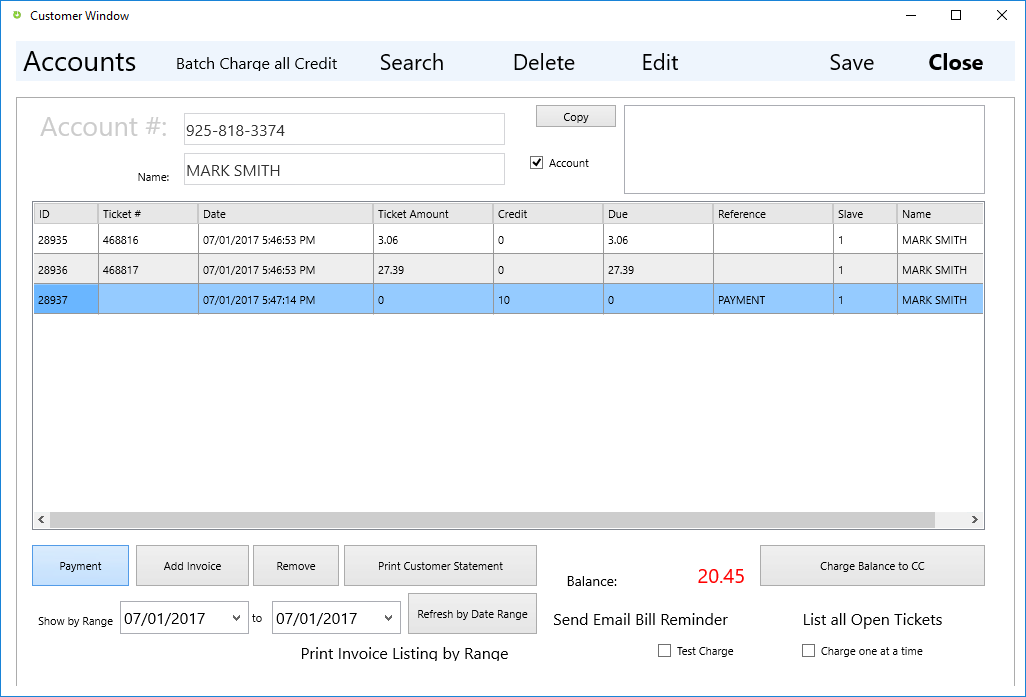This screenshot has width=1026, height=697.
Task: Click Print Invoice Listing by Range
Action: click(404, 653)
